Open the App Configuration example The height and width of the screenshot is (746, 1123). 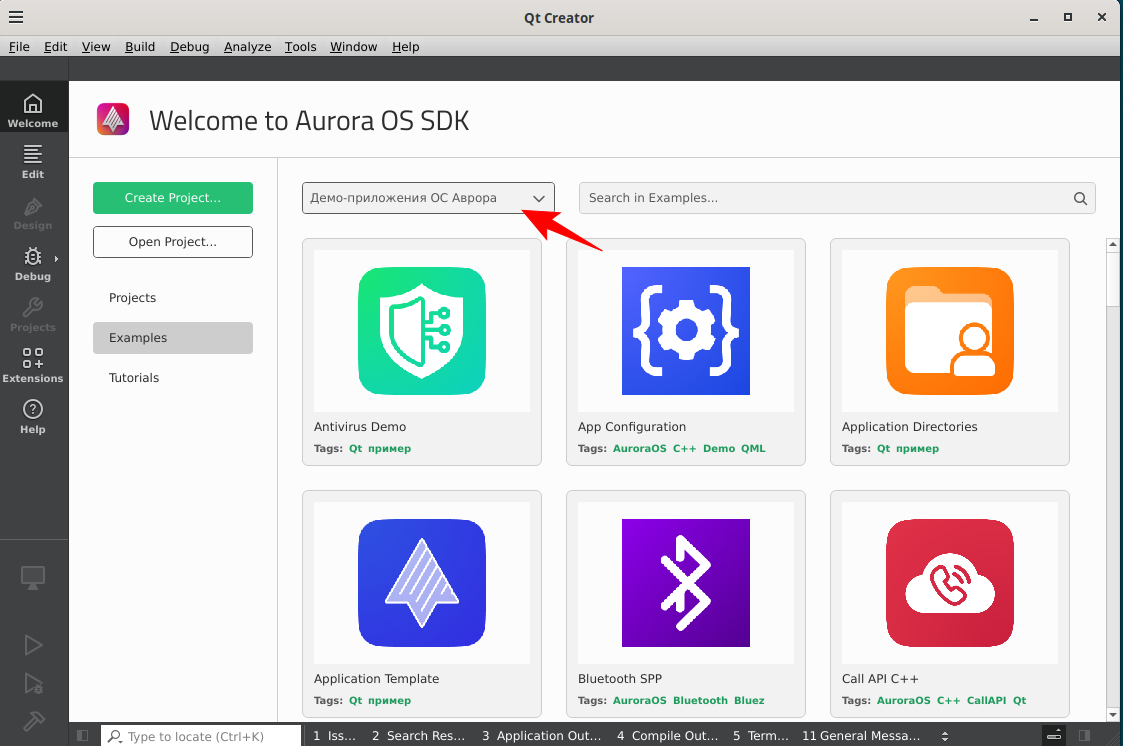[685, 352]
